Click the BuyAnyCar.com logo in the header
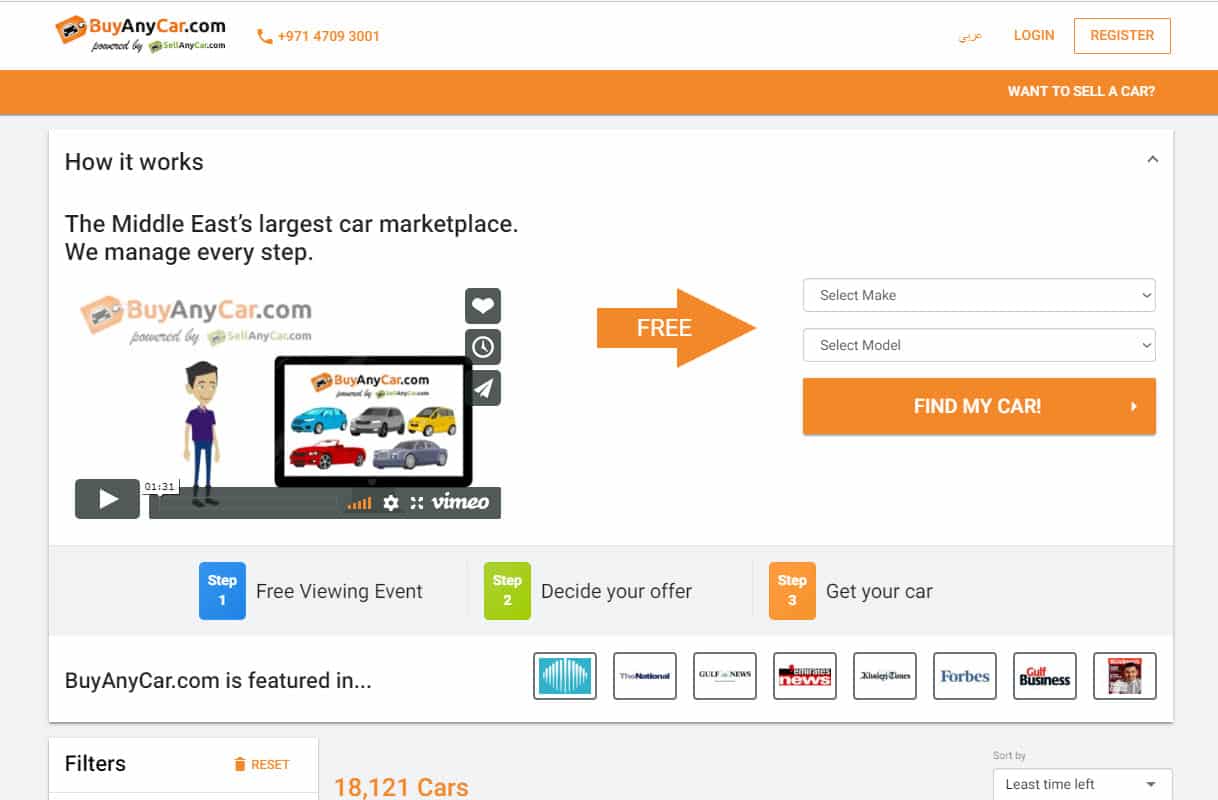This screenshot has height=800, width=1218. [140, 35]
